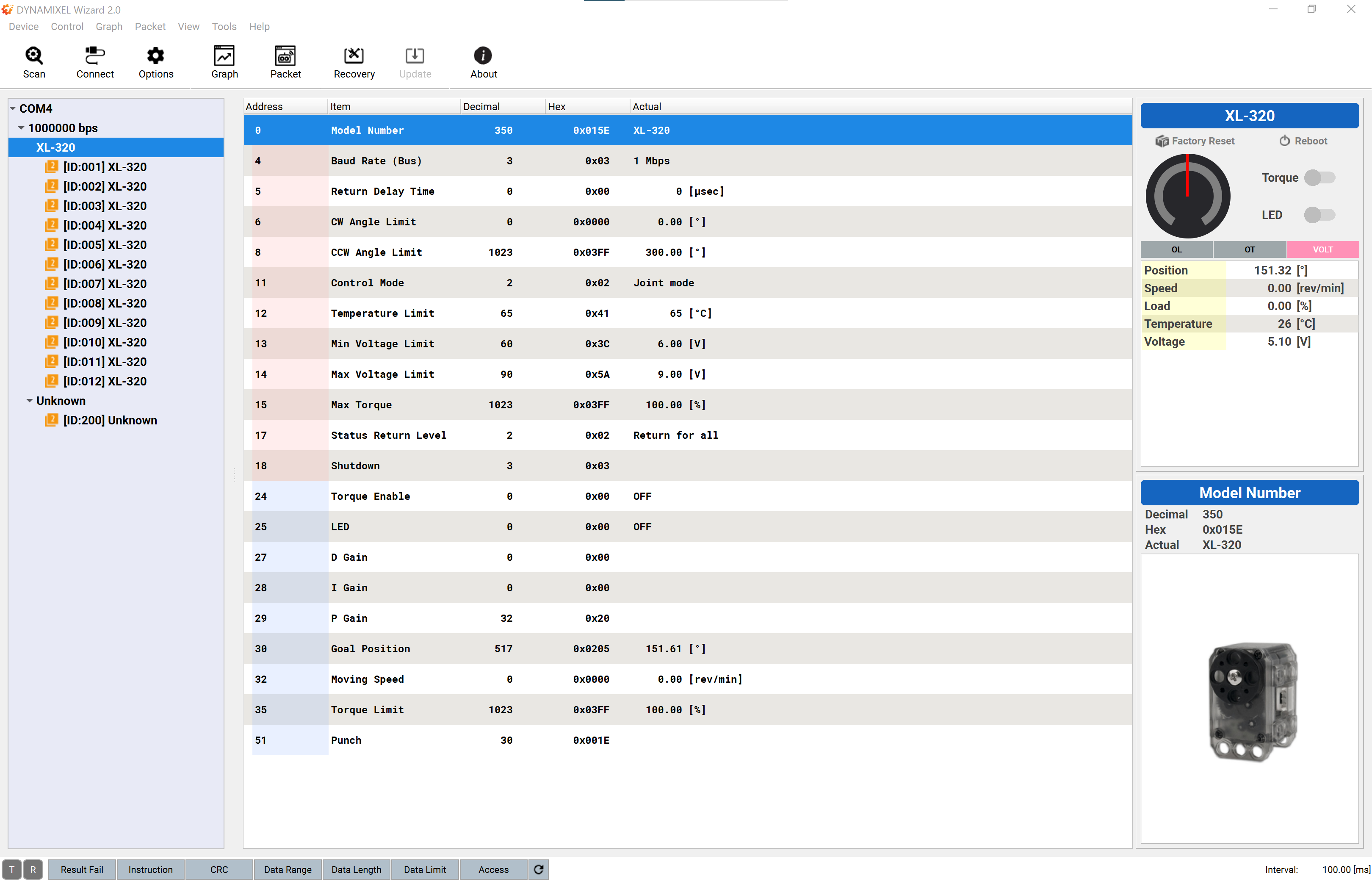Open the Control menu

(x=67, y=26)
